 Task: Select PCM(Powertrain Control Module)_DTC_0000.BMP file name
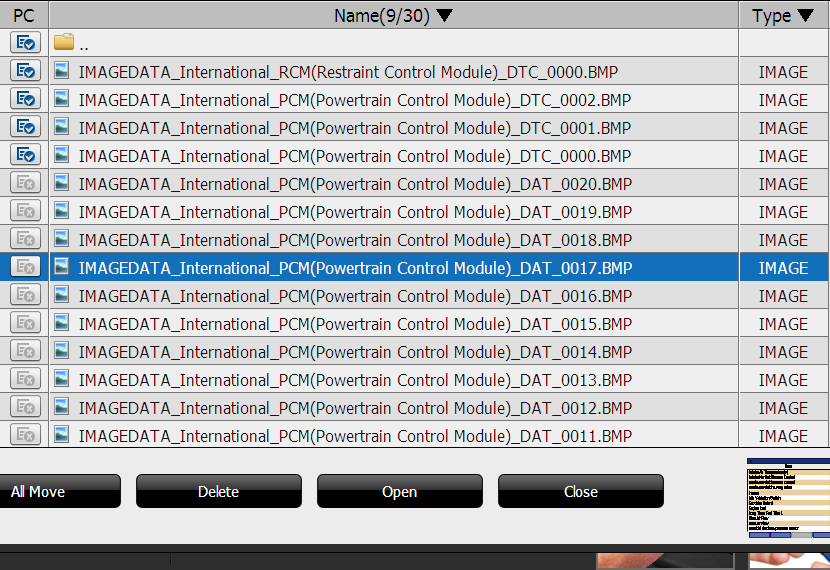(355, 156)
